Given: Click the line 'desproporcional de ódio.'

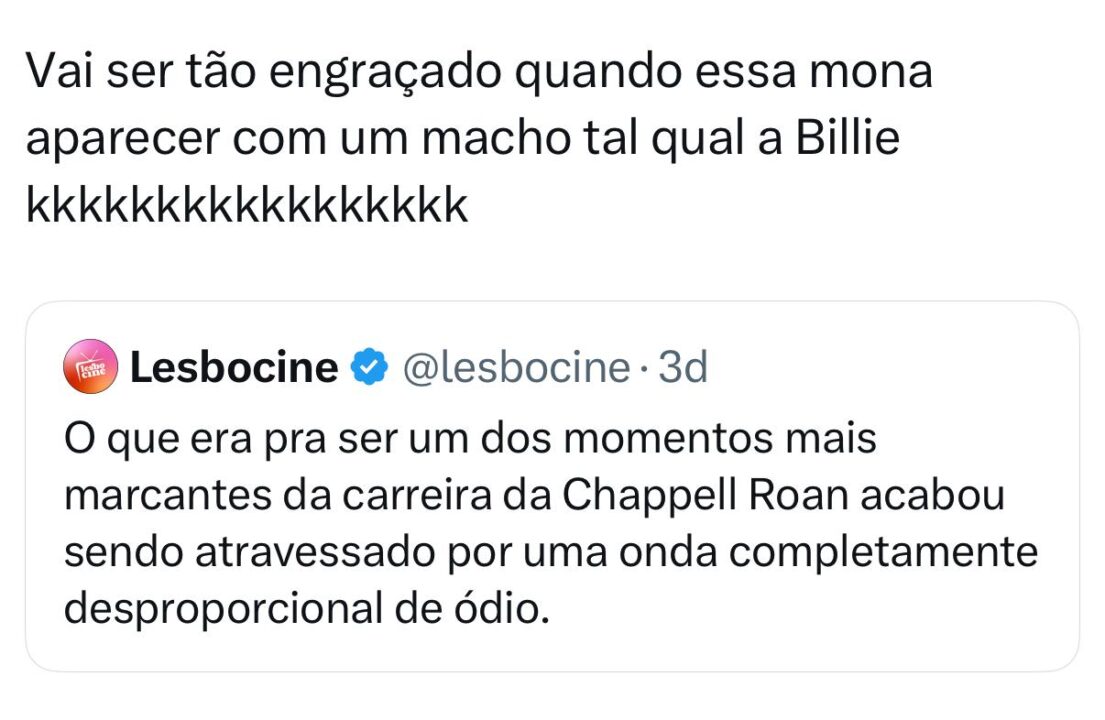Looking at the screenshot, I should 307,608.
